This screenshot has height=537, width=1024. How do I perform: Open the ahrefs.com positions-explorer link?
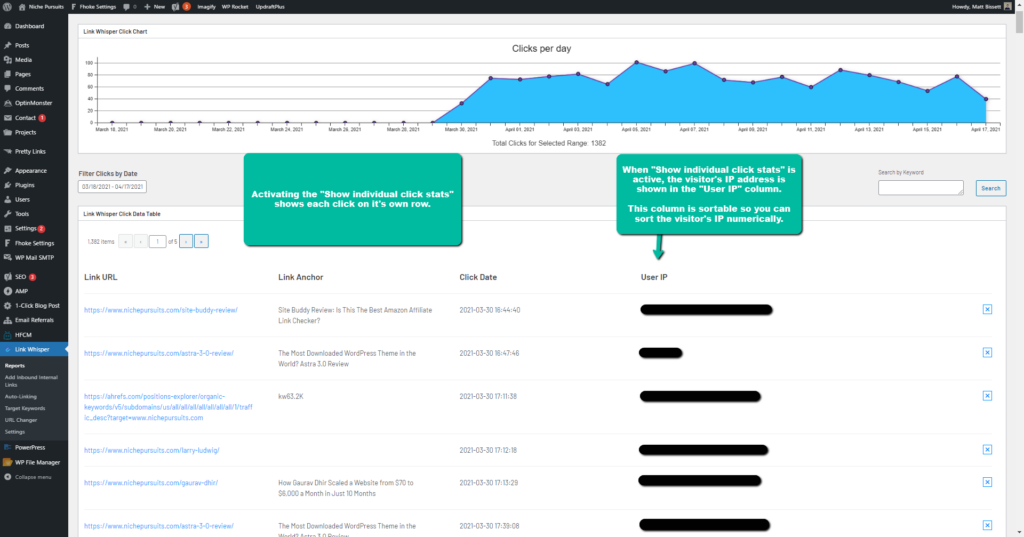(x=168, y=407)
